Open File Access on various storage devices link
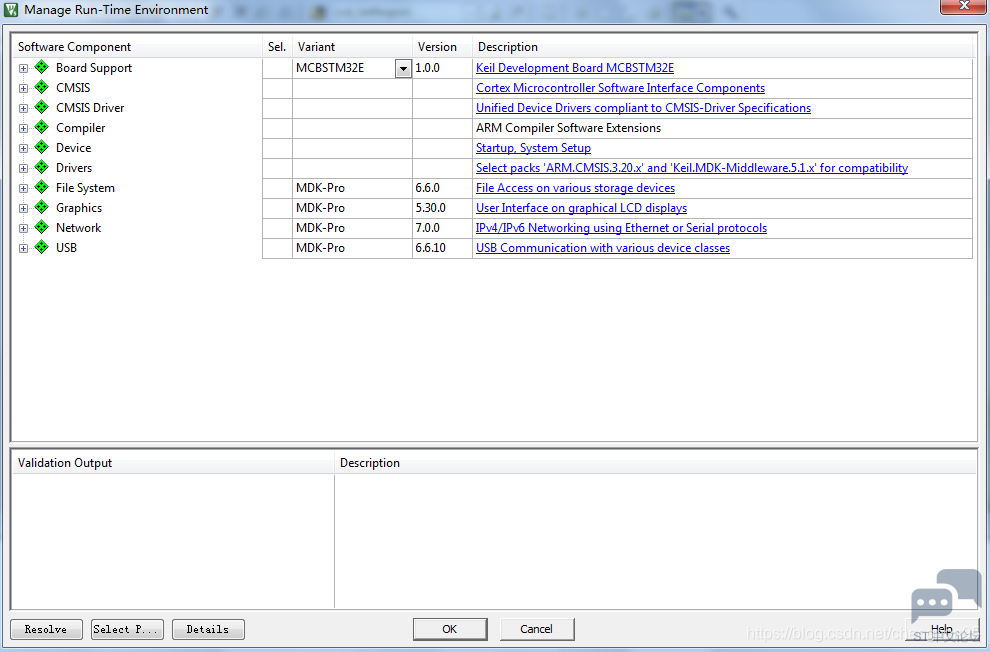The image size is (990, 652). click(575, 188)
